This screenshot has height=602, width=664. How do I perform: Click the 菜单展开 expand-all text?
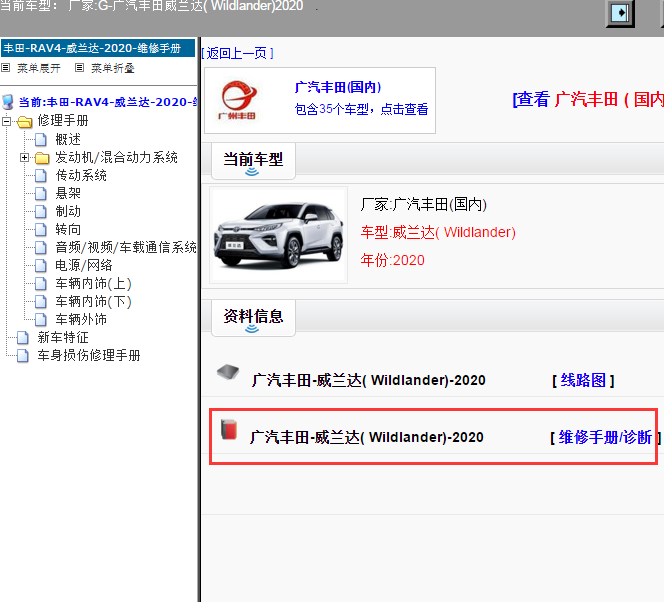click(39, 68)
